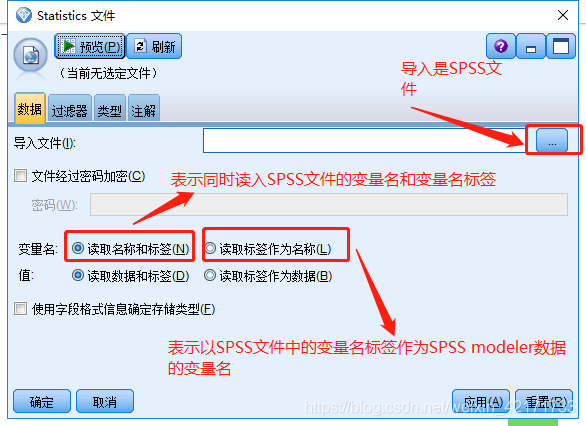Select 读取标签作为名称 radio button
Screen dimensions: 586x426
point(210,248)
